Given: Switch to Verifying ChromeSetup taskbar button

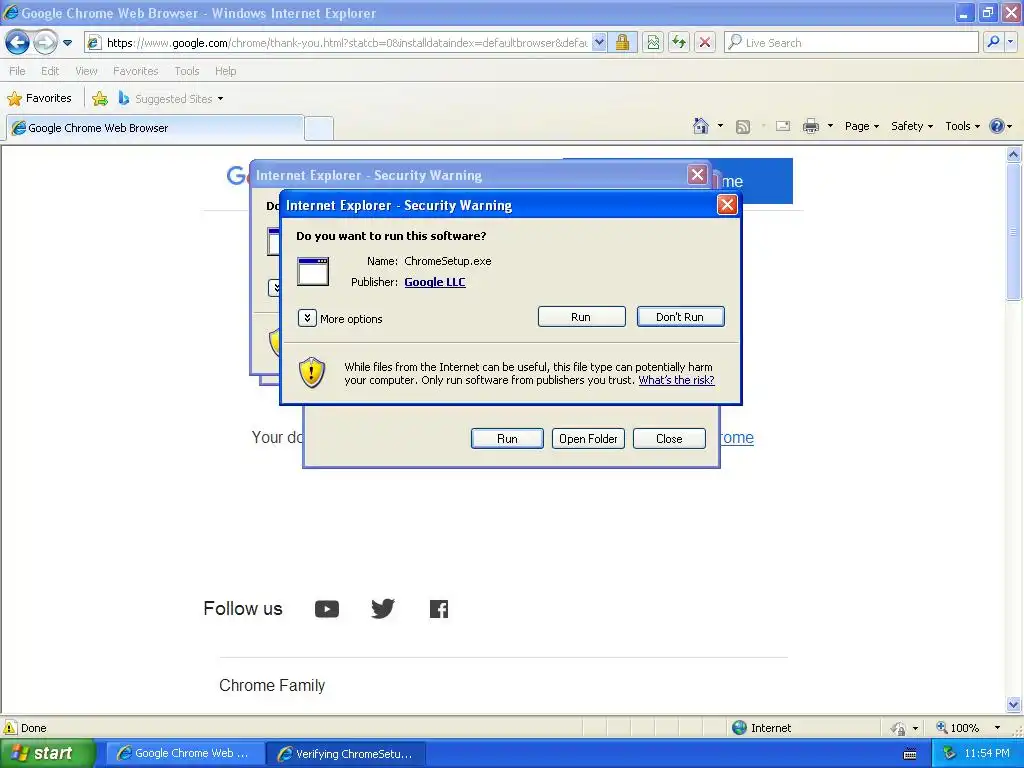Looking at the screenshot, I should point(346,754).
